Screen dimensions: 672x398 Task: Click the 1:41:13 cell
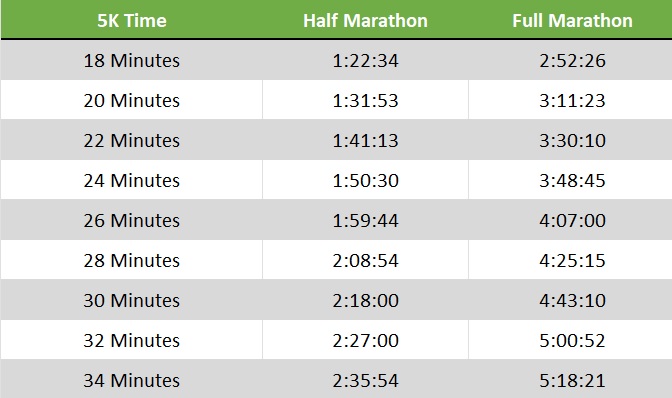[x=365, y=141]
